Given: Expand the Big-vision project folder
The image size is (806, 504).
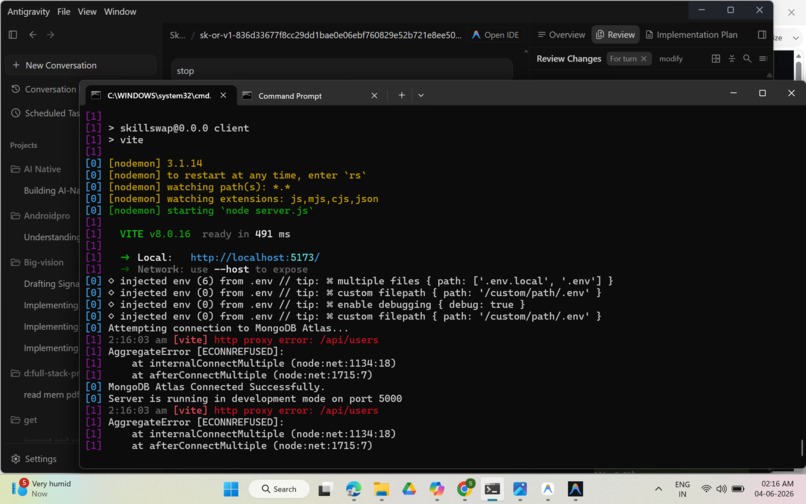Looking at the screenshot, I should (x=38, y=262).
